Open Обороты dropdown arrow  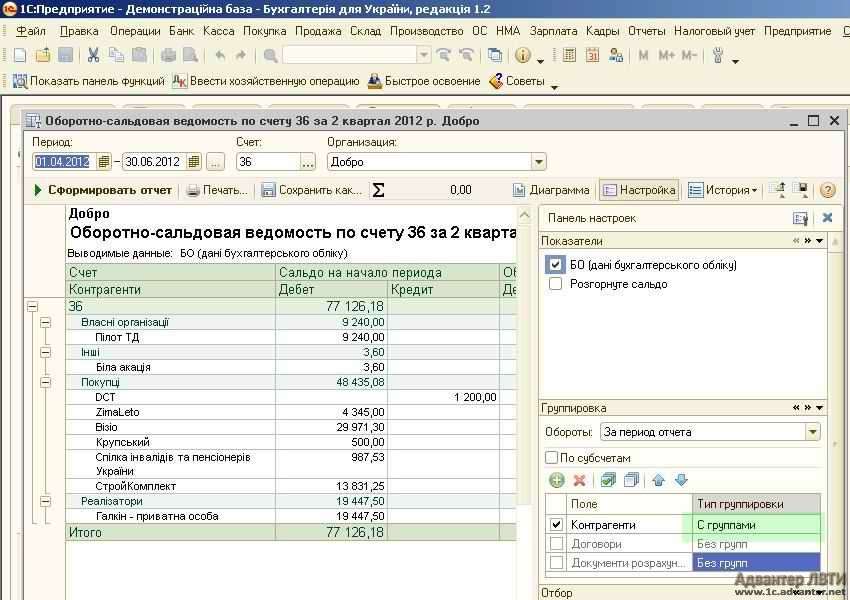coord(813,432)
